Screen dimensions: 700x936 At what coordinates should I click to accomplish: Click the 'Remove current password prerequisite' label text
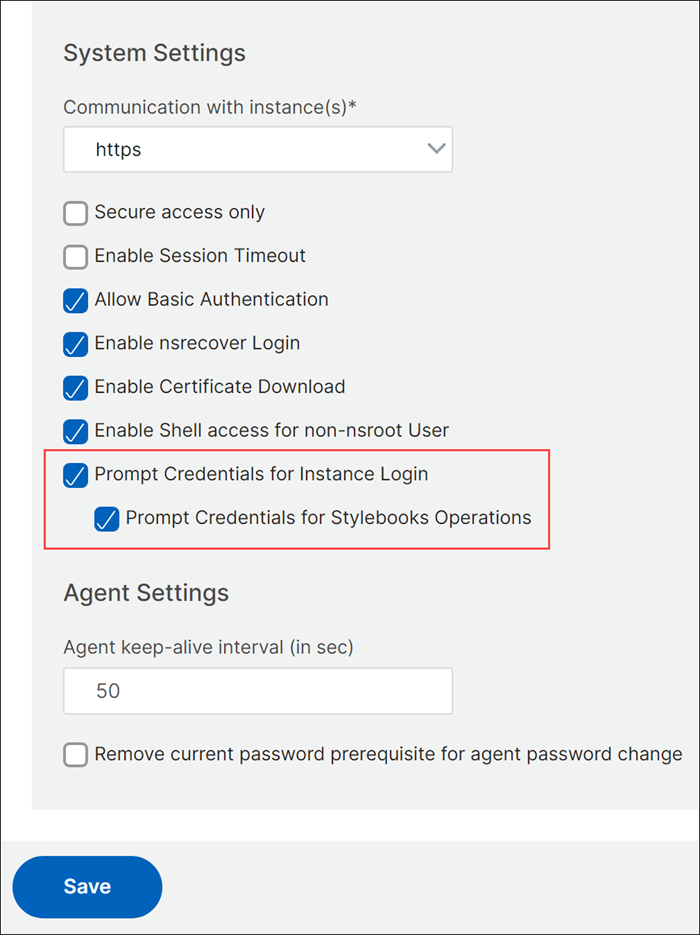tap(388, 754)
